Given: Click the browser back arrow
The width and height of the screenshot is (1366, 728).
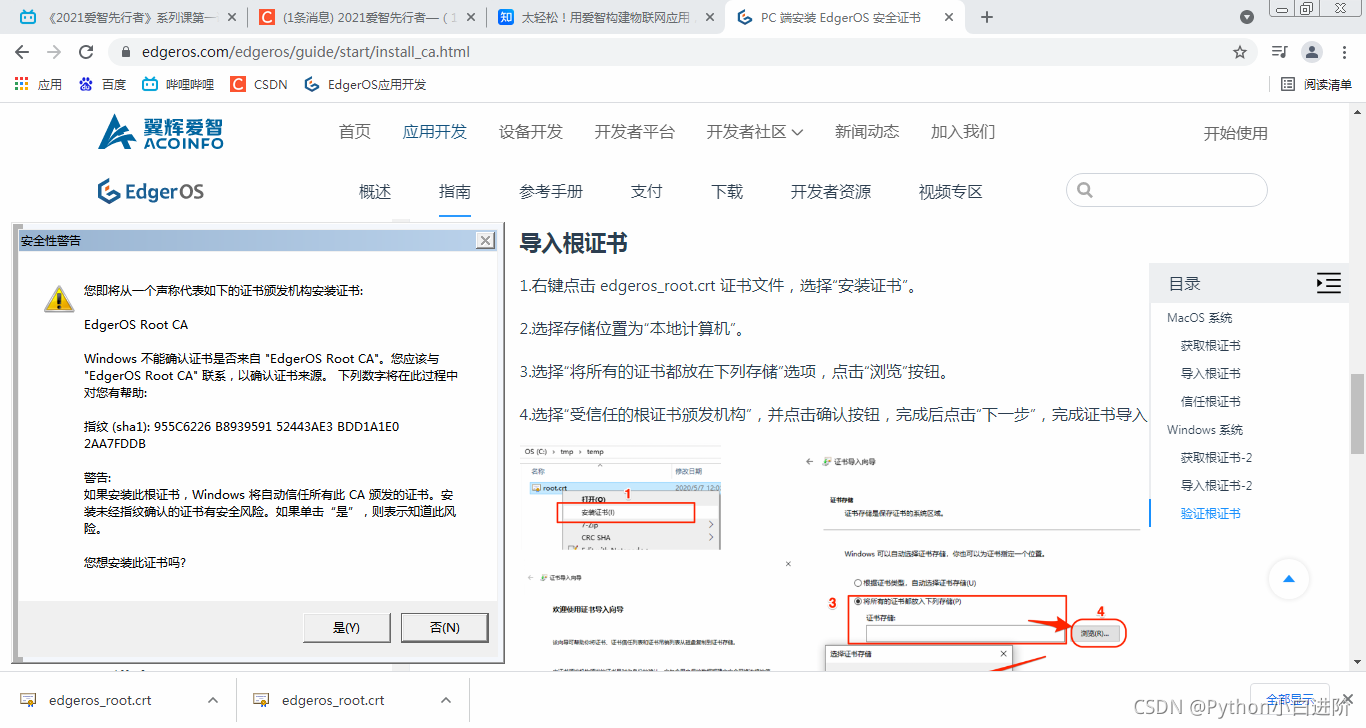Looking at the screenshot, I should coord(22,52).
